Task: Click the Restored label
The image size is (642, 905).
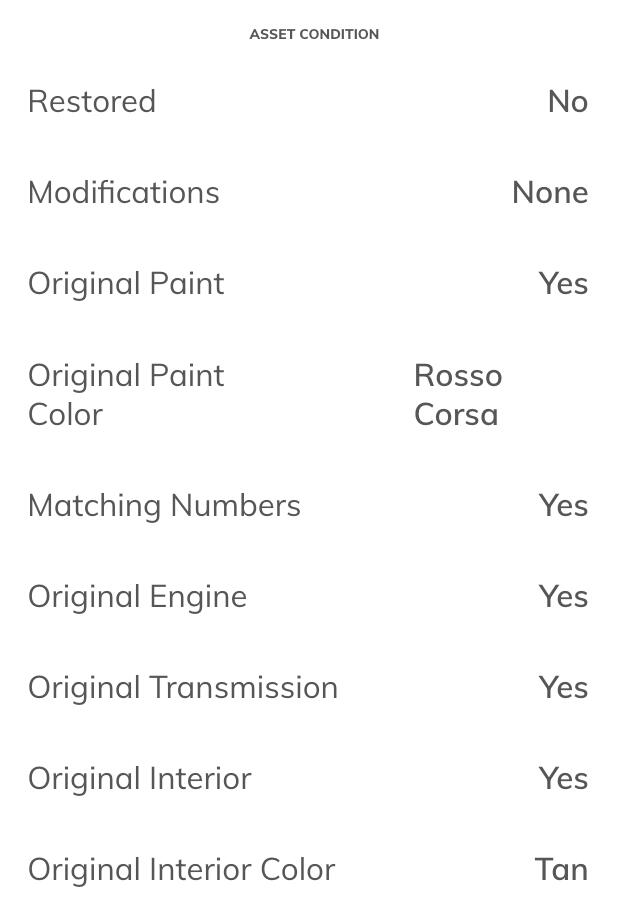Action: [92, 101]
